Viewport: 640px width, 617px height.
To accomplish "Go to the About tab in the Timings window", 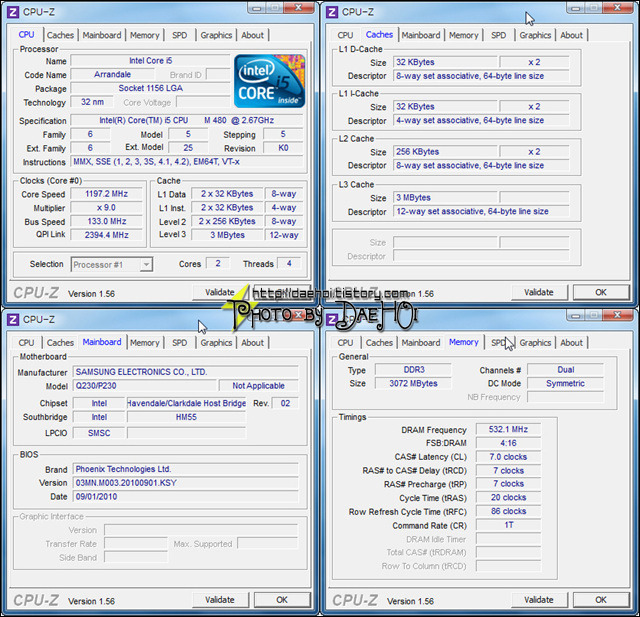I will tap(571, 343).
